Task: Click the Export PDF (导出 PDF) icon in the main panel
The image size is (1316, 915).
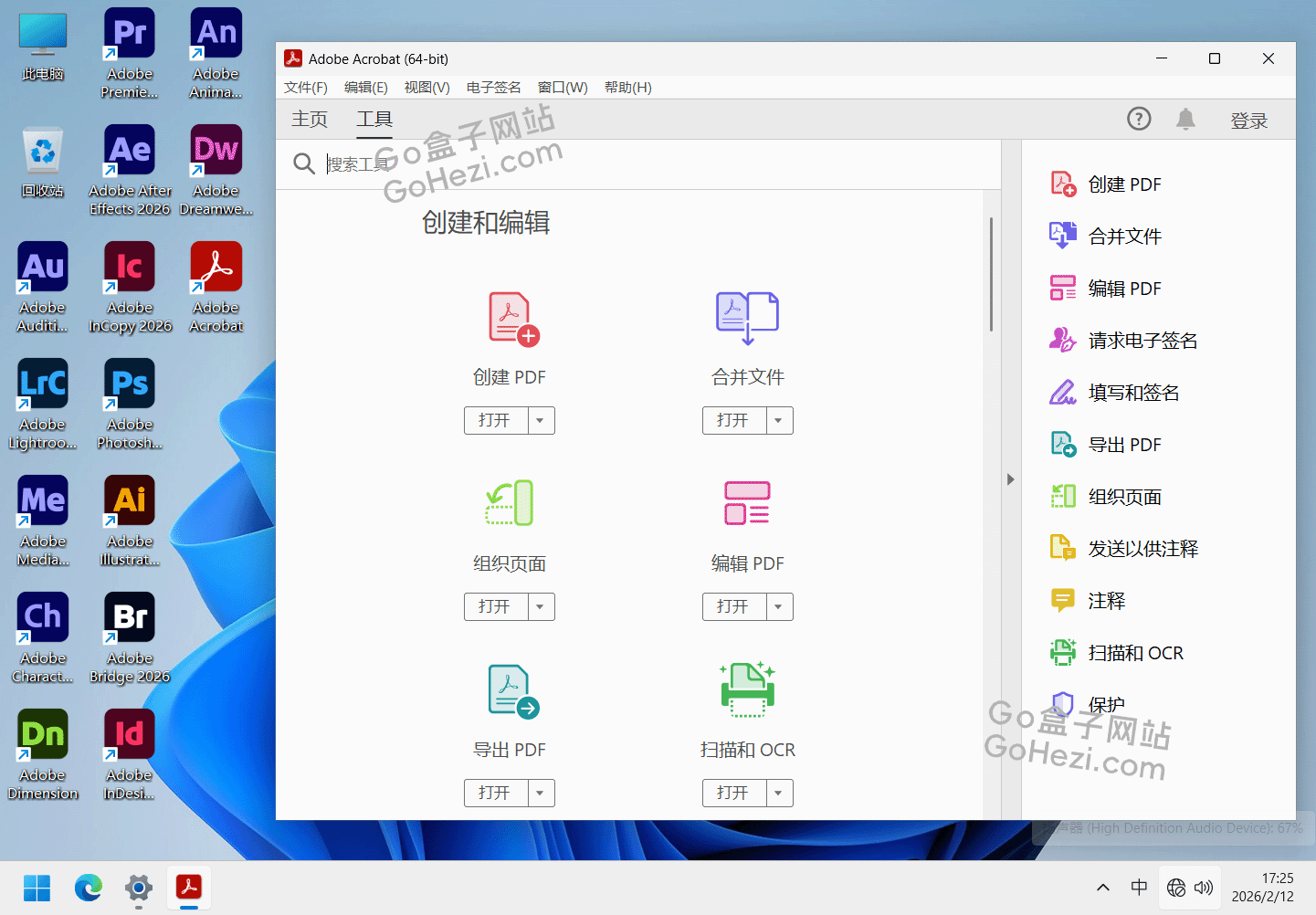Action: coord(512,691)
